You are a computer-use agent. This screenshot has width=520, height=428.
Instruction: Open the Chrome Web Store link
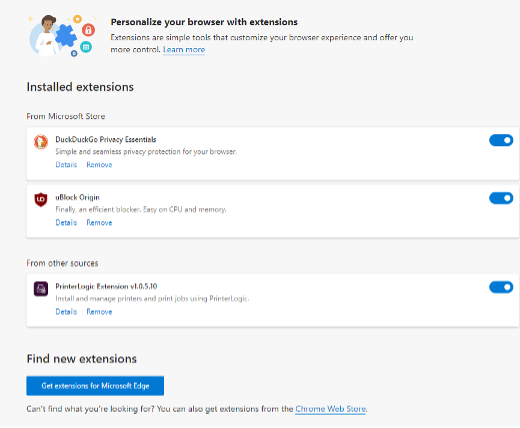pos(330,409)
